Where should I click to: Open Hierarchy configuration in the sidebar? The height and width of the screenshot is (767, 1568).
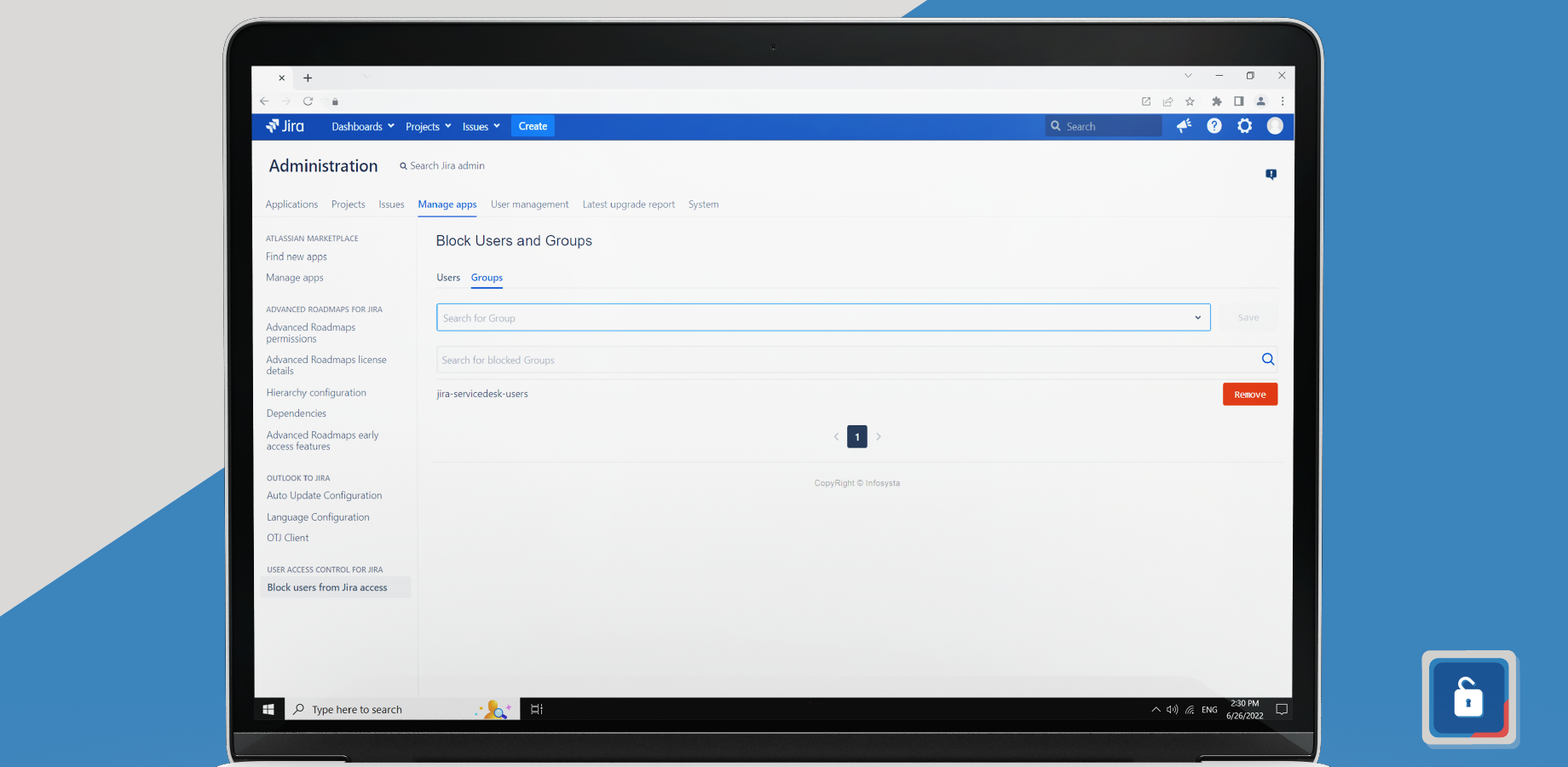pos(315,392)
